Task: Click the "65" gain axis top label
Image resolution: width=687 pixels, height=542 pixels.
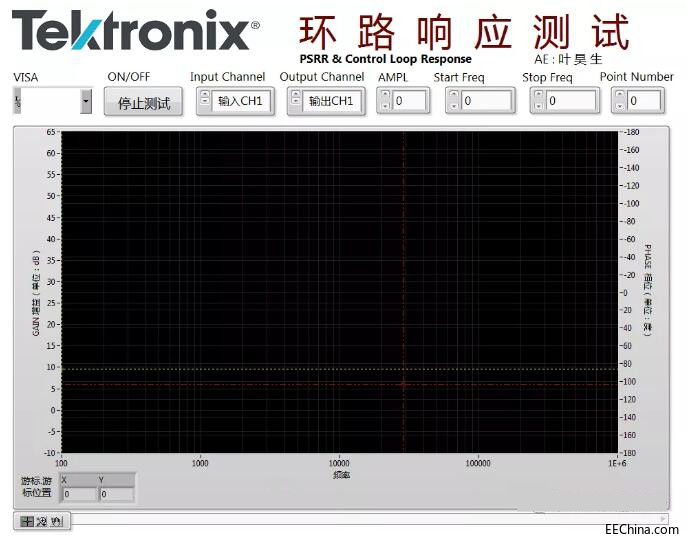Action: coord(51,132)
